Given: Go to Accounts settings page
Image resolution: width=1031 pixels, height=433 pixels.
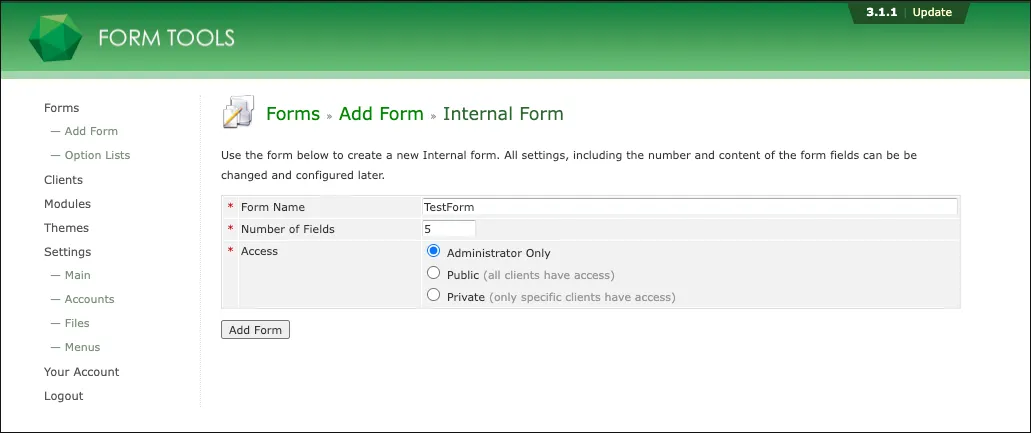Looking at the screenshot, I should click(89, 299).
